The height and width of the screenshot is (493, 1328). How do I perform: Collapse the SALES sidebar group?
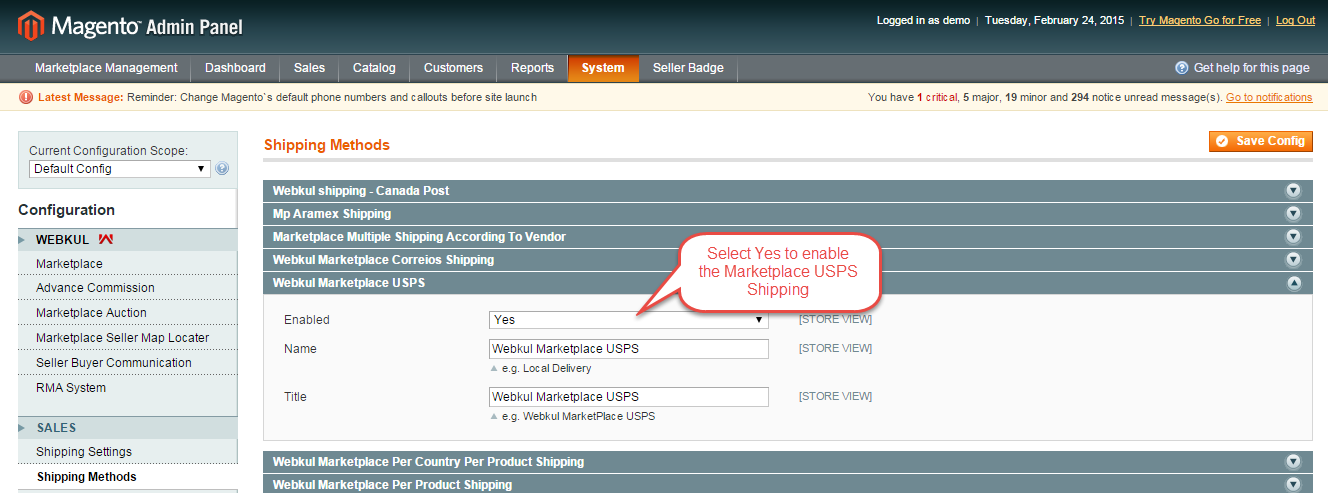pyautogui.click(x=128, y=428)
